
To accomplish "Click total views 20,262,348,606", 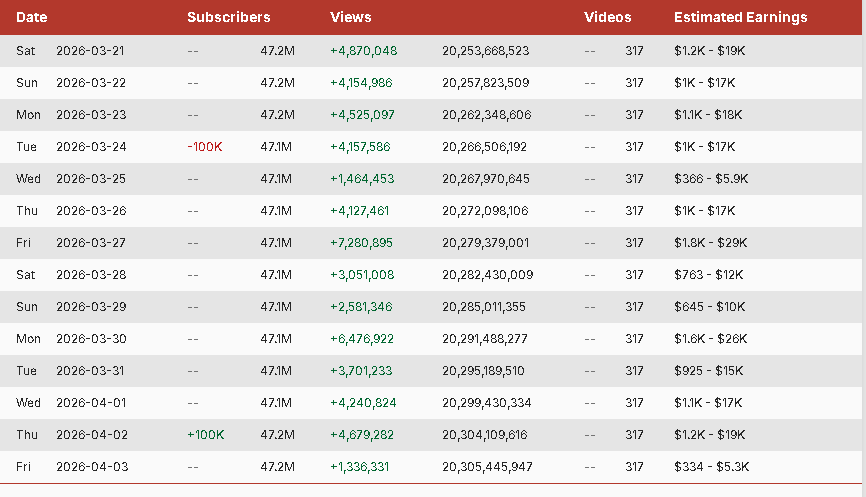I will click(487, 115).
